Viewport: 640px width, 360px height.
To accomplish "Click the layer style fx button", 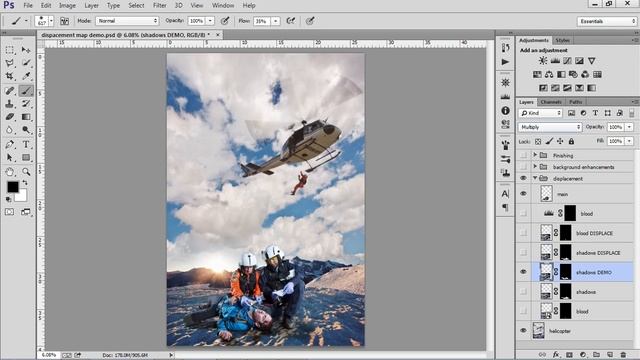I will (x=556, y=355).
